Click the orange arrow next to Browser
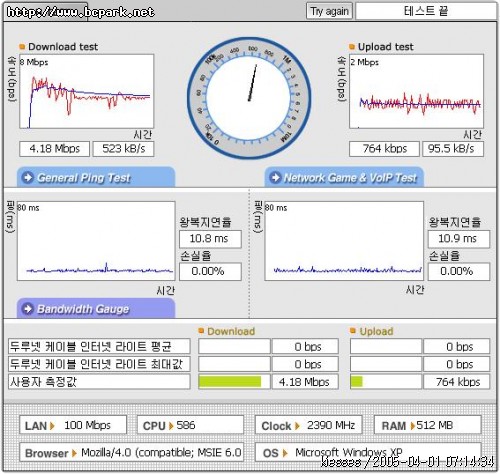The width and height of the screenshot is (500, 474). click(74, 453)
